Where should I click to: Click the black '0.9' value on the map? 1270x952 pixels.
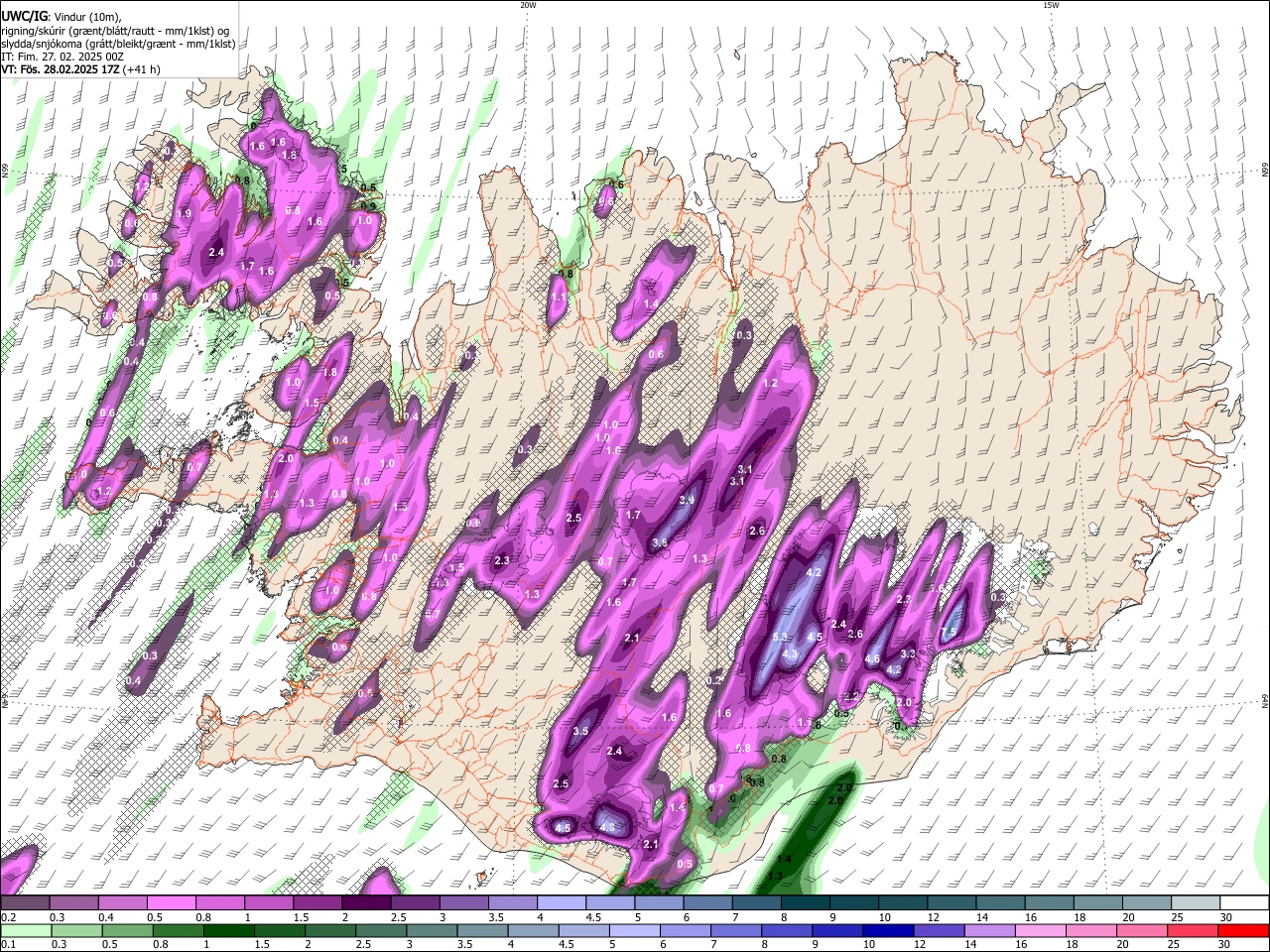[x=368, y=206]
